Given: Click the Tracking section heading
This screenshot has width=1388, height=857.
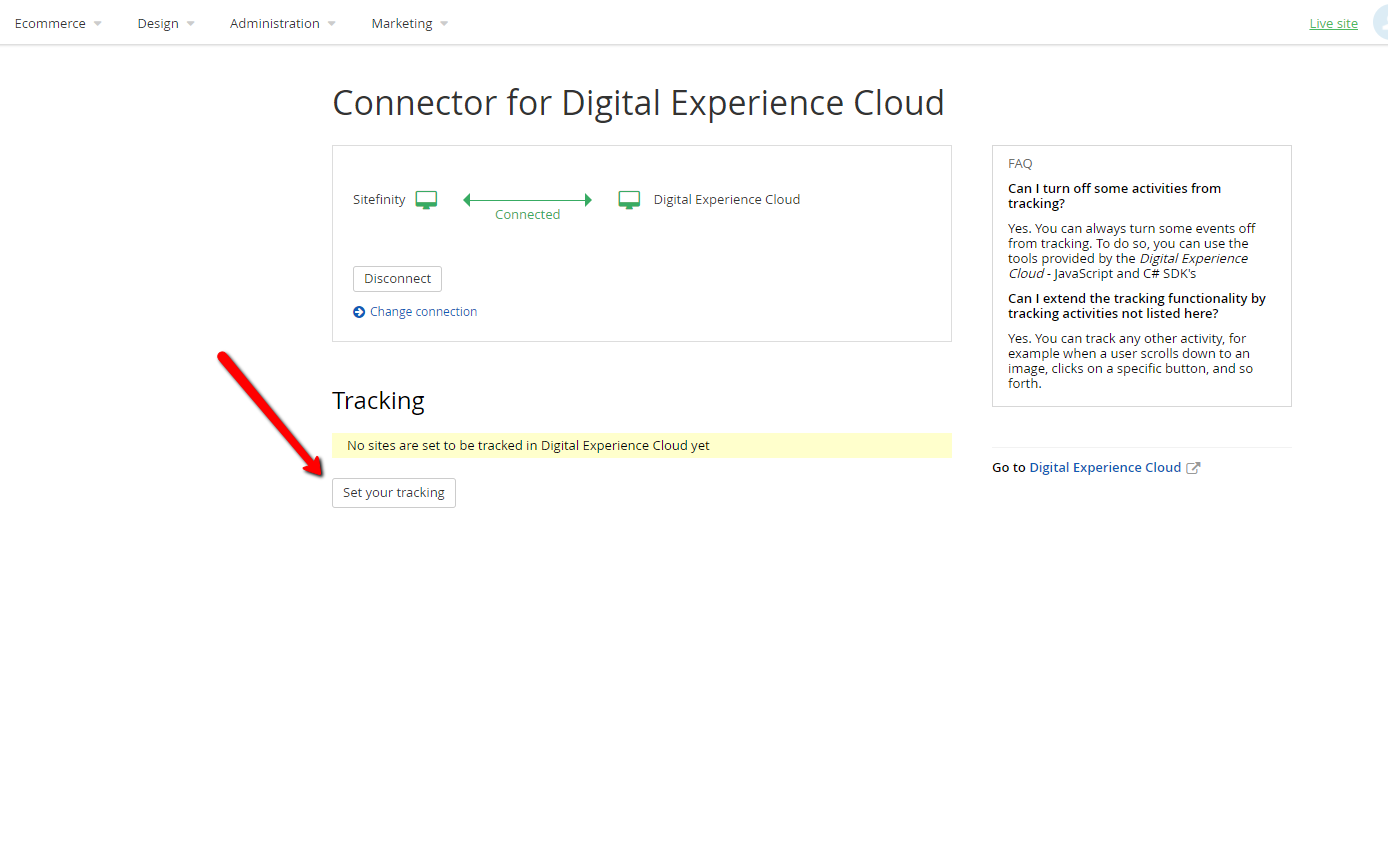Looking at the screenshot, I should (378, 401).
